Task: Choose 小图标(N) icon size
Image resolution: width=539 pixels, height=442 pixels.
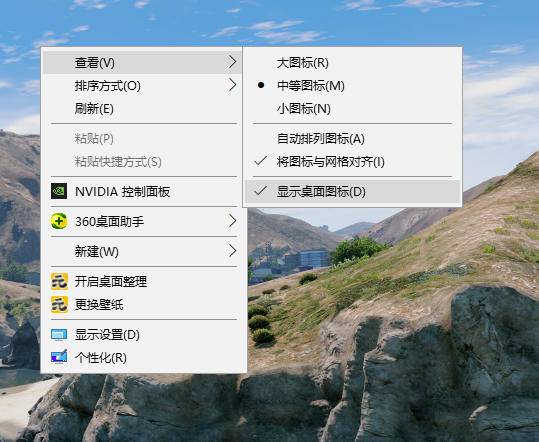Action: (x=352, y=109)
